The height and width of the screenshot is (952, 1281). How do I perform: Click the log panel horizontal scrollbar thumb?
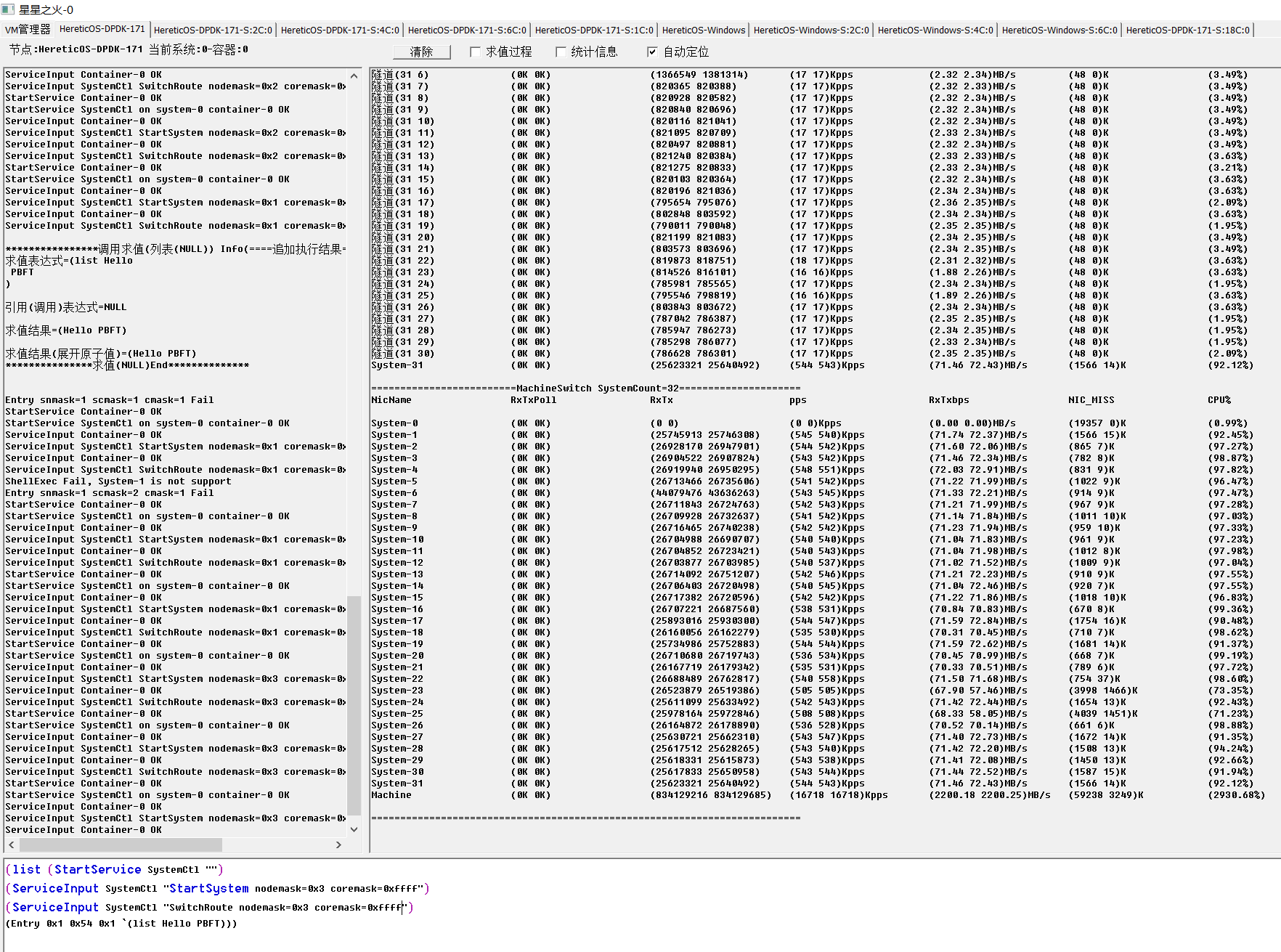click(x=121, y=845)
